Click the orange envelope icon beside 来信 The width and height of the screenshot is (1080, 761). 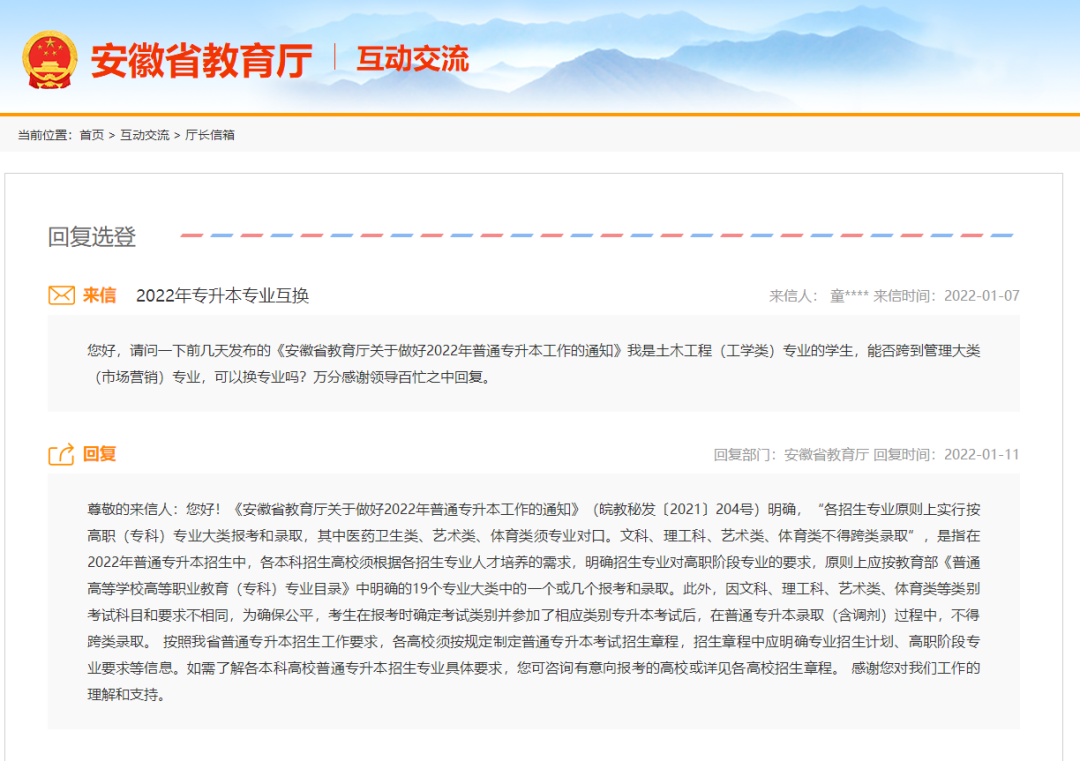pos(62,295)
